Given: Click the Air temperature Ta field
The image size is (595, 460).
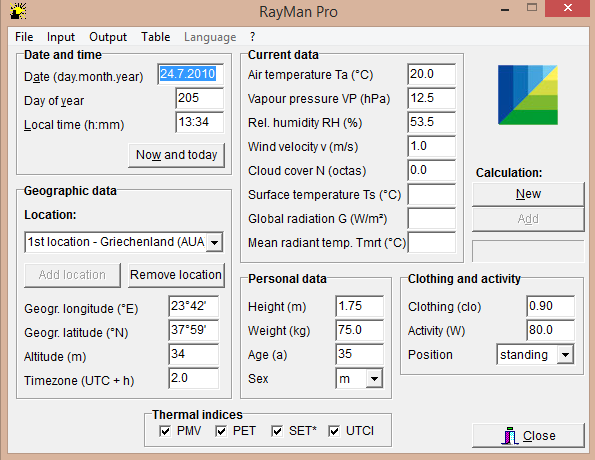Looking at the screenshot, I should (x=431, y=74).
